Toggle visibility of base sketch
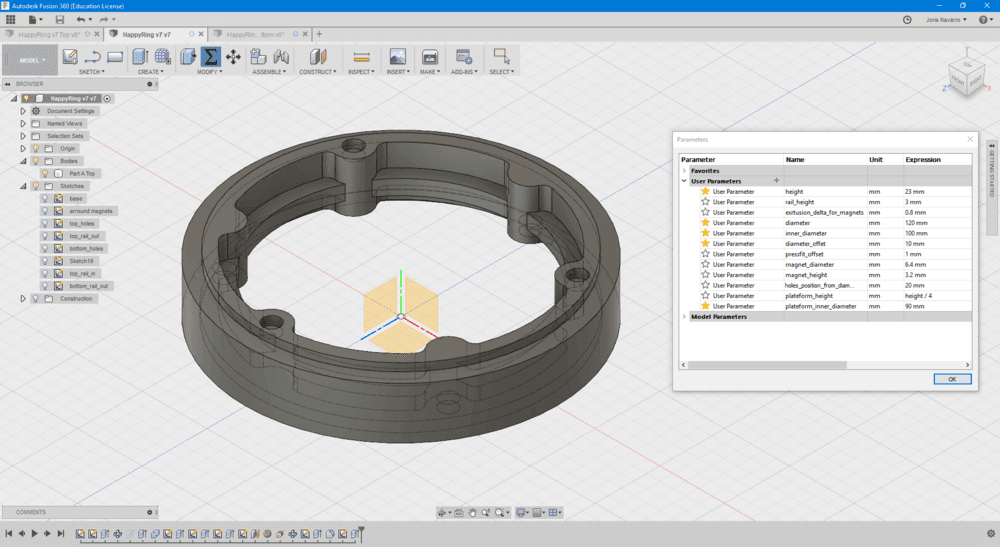The image size is (1000, 547). pos(45,198)
